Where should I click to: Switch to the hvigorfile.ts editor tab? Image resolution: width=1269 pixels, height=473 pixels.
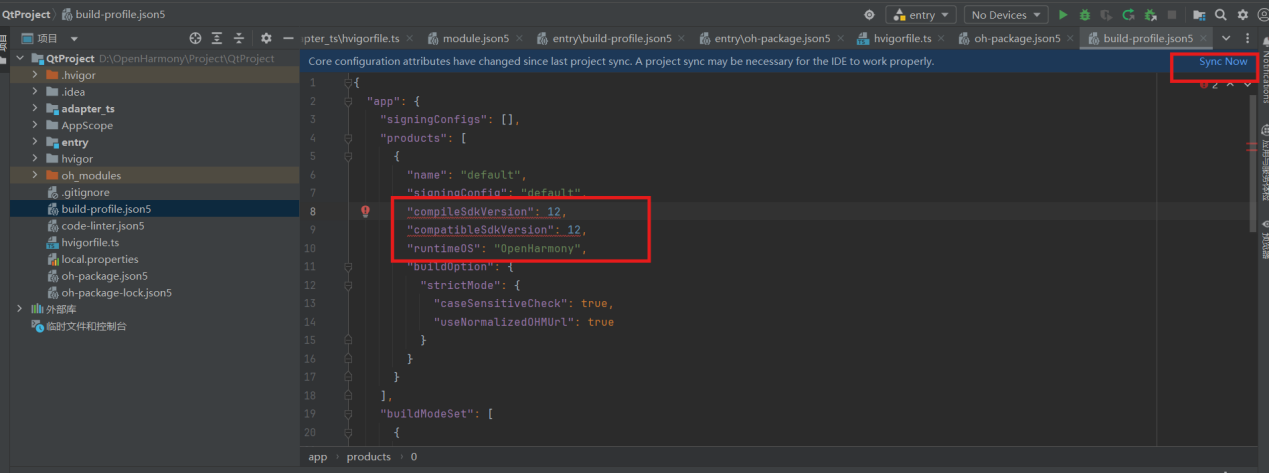point(902,39)
